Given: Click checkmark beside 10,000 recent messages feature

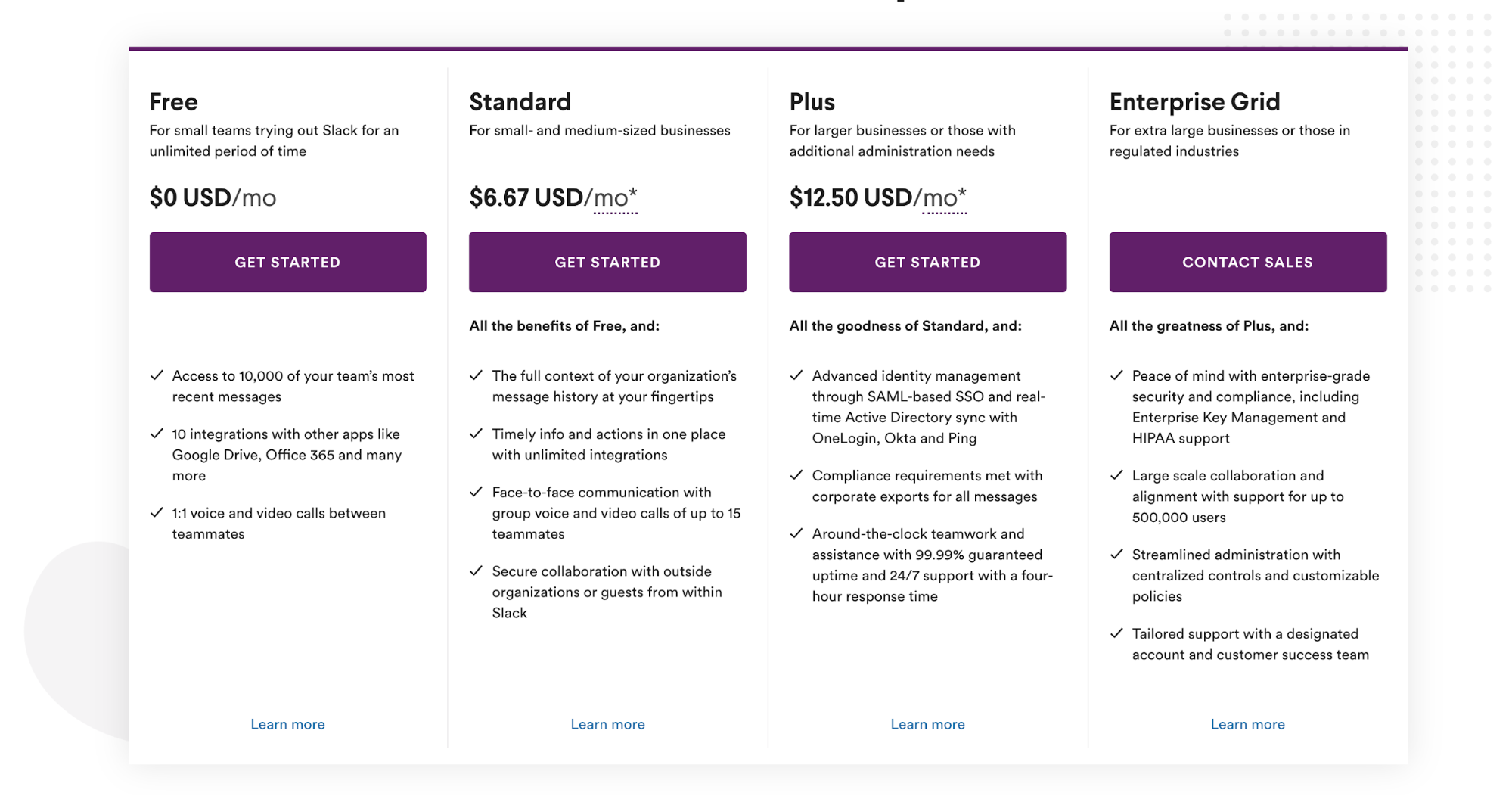Looking at the screenshot, I should [x=157, y=375].
